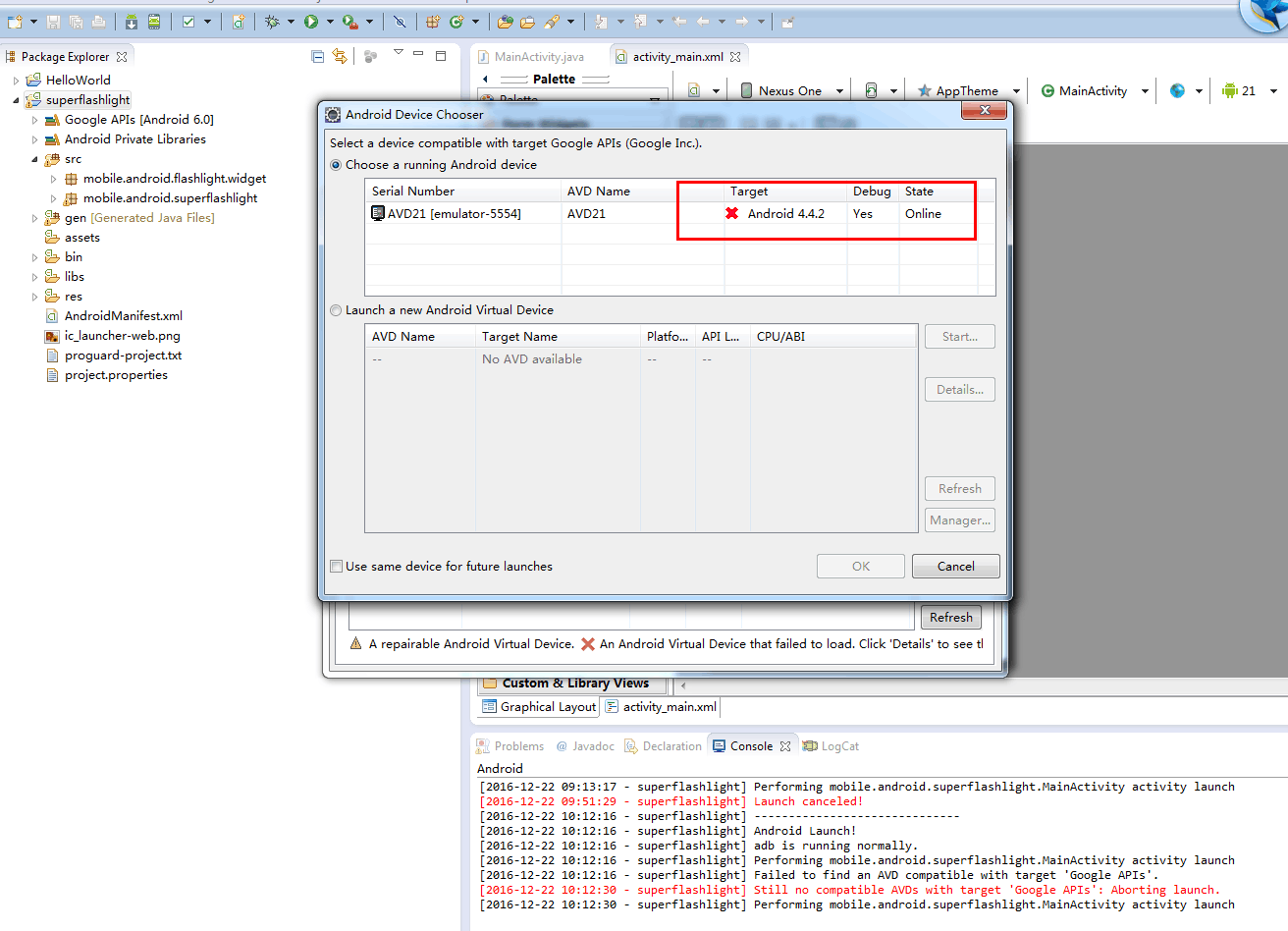Image resolution: width=1288 pixels, height=931 pixels.
Task: Expand mobile.android.superflashlight package node
Action: click(x=53, y=198)
